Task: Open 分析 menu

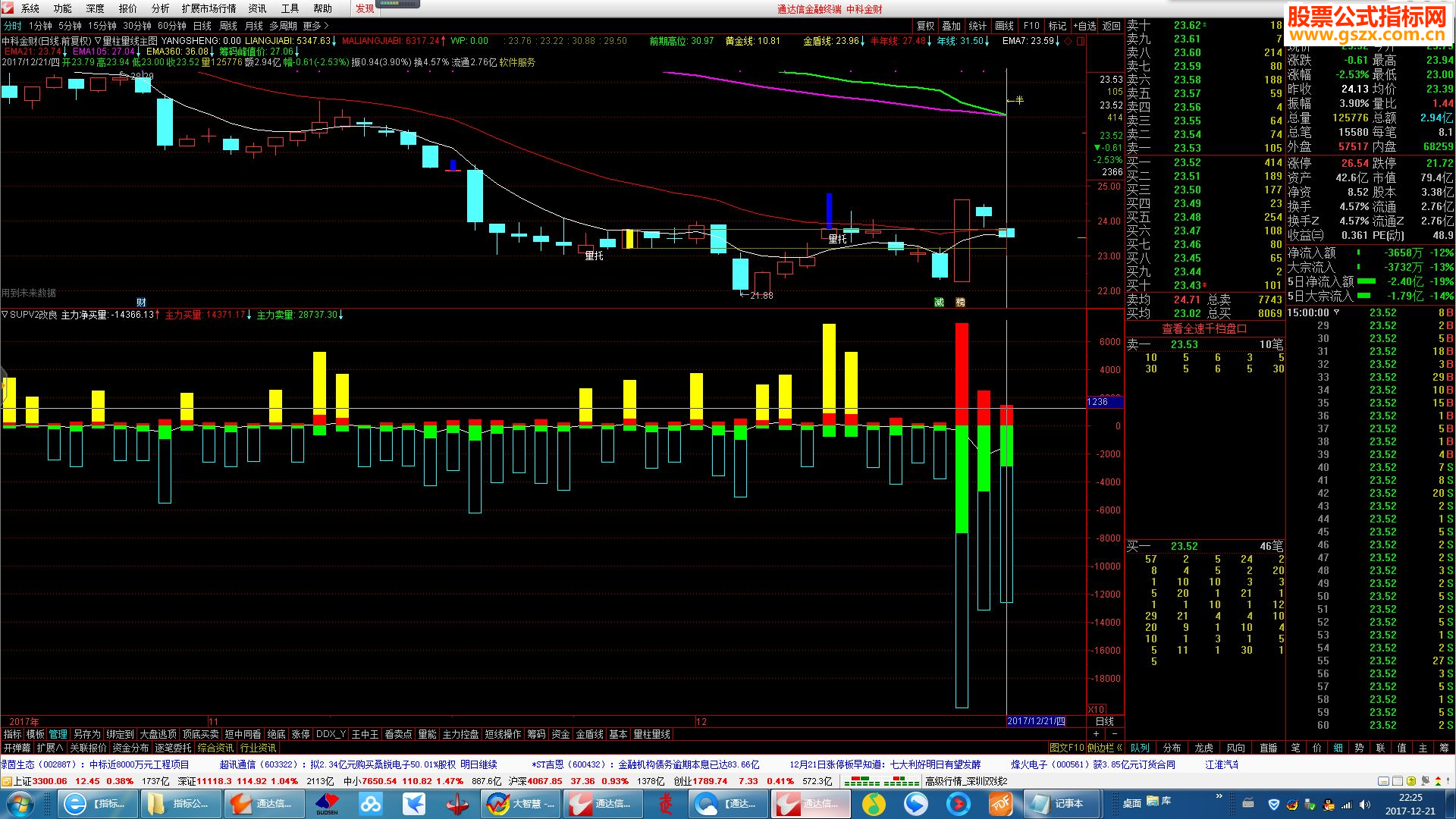Action: pos(160,8)
